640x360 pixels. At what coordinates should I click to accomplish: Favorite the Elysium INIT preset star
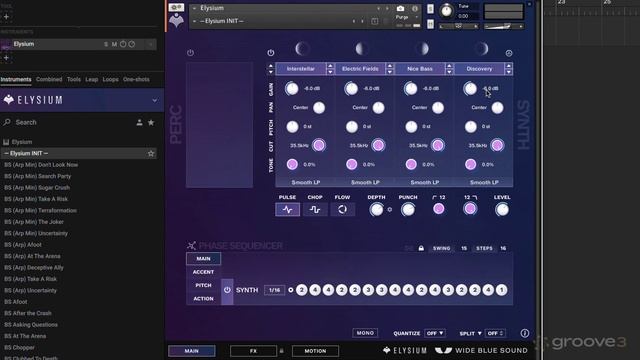click(x=151, y=153)
